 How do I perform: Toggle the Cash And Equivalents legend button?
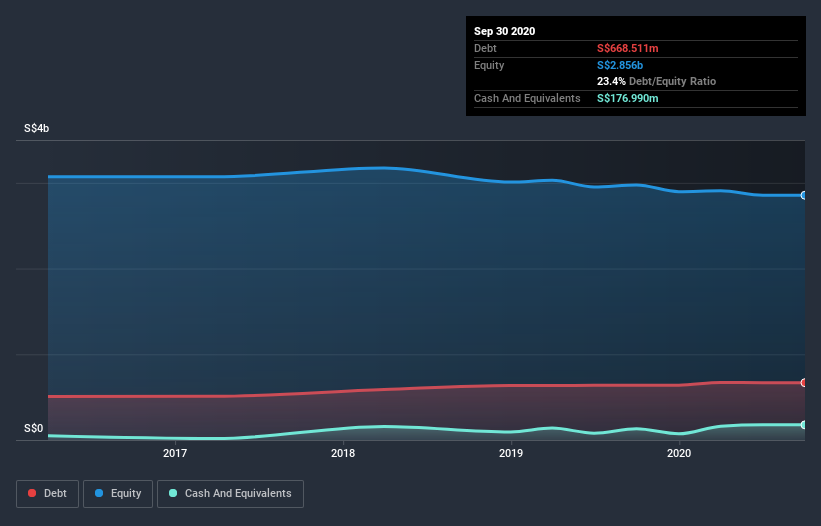[x=230, y=494]
